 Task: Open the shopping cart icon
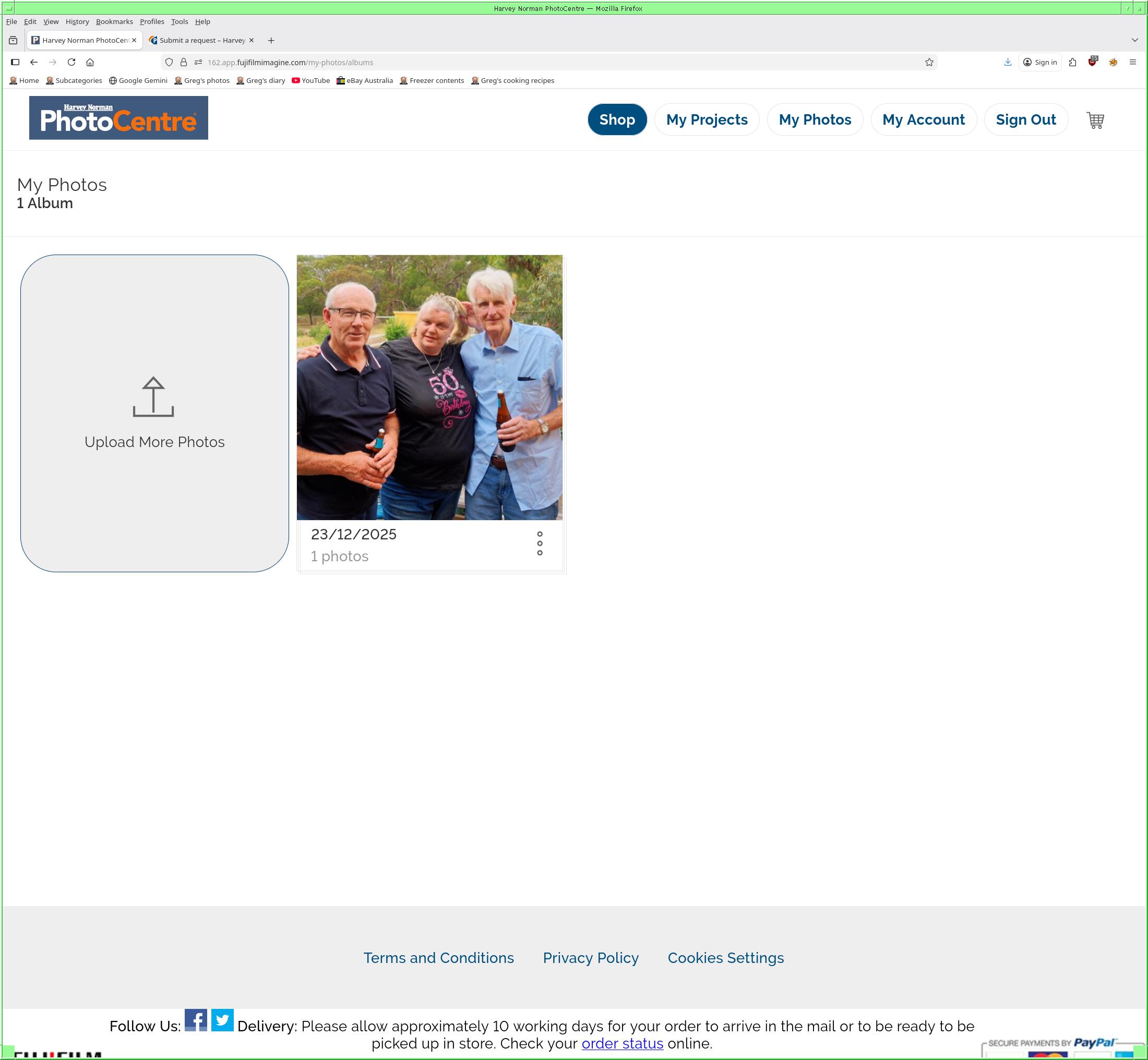point(1095,120)
